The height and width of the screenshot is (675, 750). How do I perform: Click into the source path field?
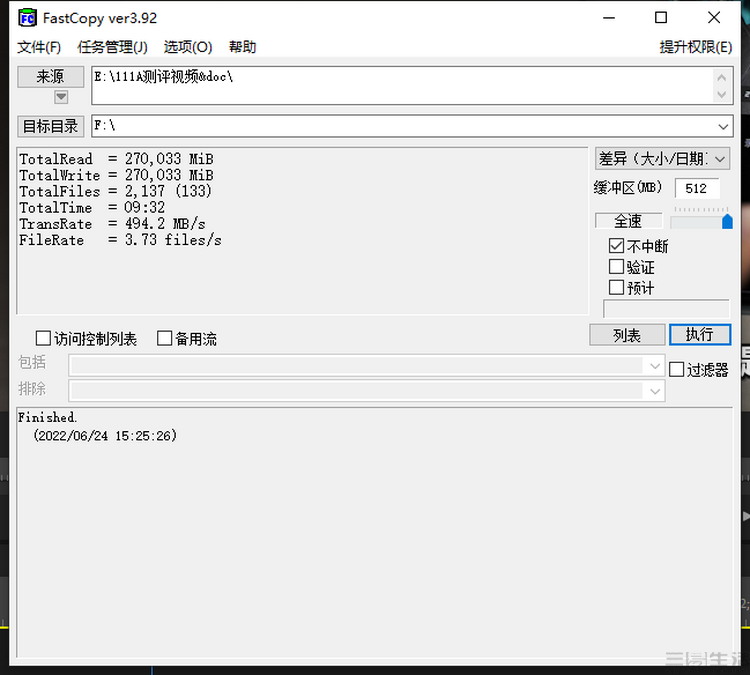(402, 86)
